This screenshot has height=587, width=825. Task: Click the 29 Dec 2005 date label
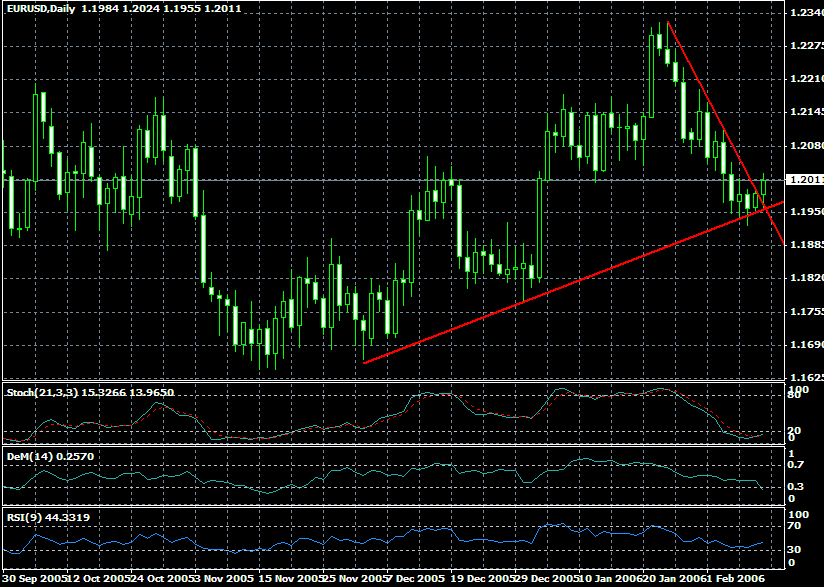click(547, 578)
